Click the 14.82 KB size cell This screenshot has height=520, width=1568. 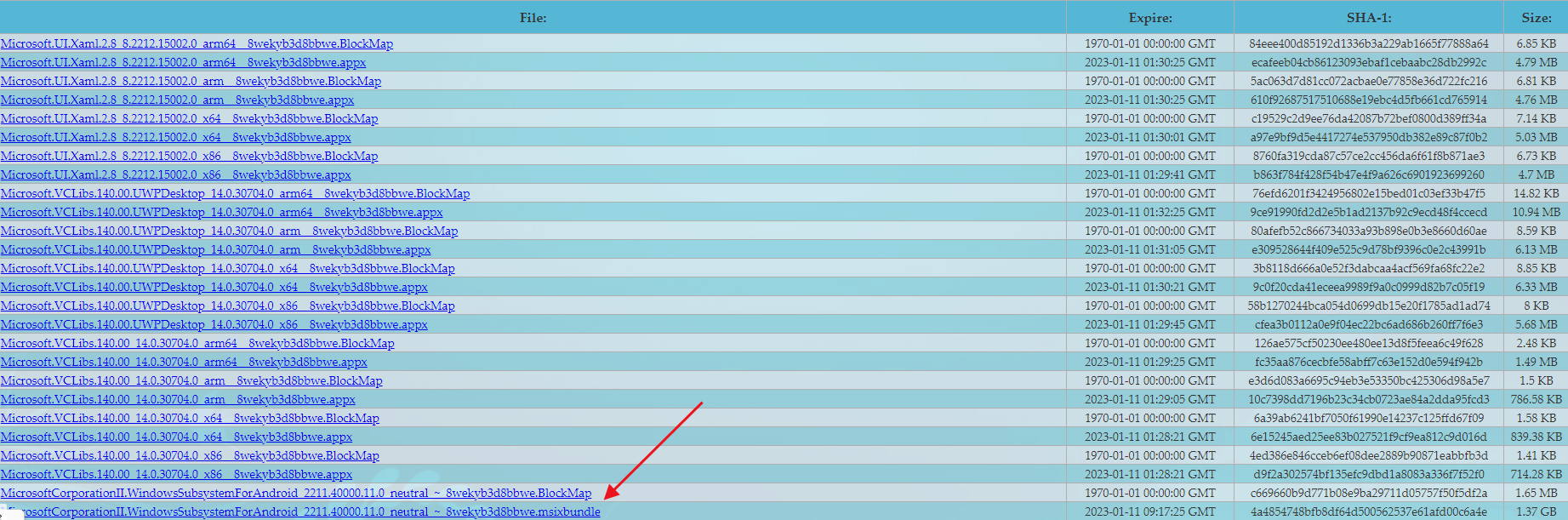tap(1537, 193)
